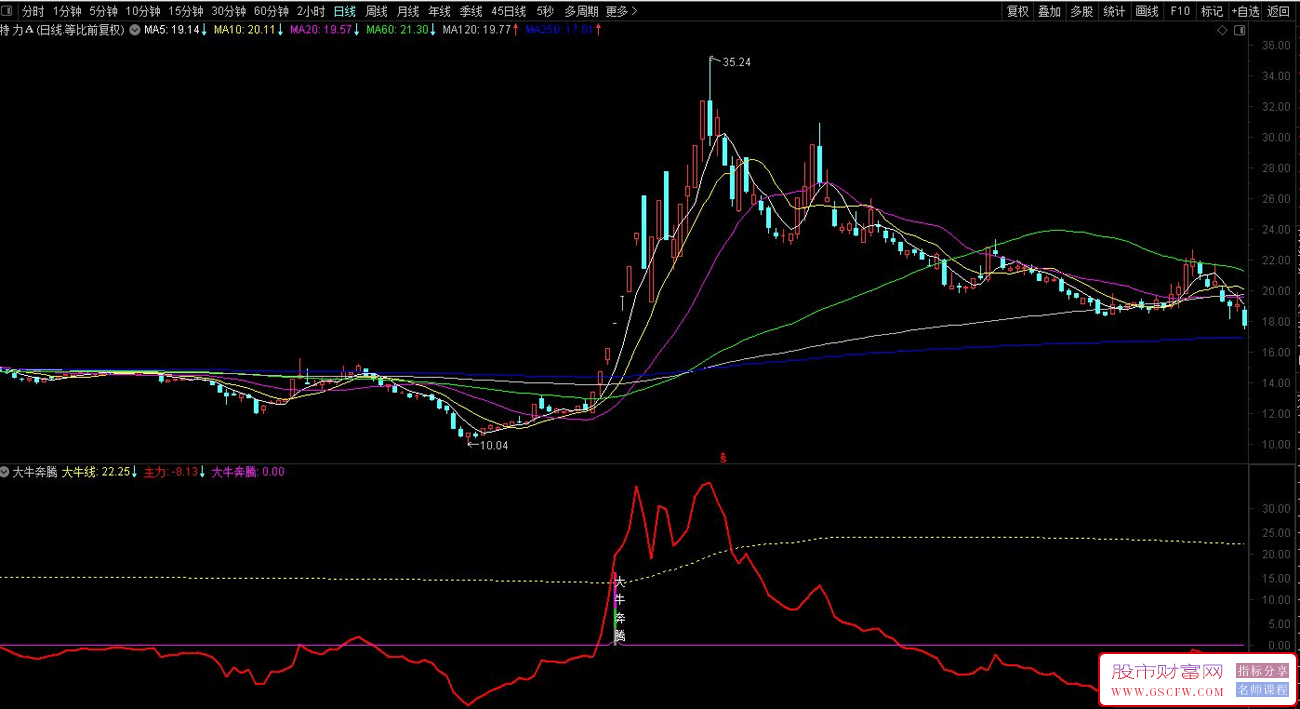Image resolution: width=1300 pixels, height=709 pixels.
Task: Click the vertical 大牛奔腾 signal marker
Action: click(619, 608)
